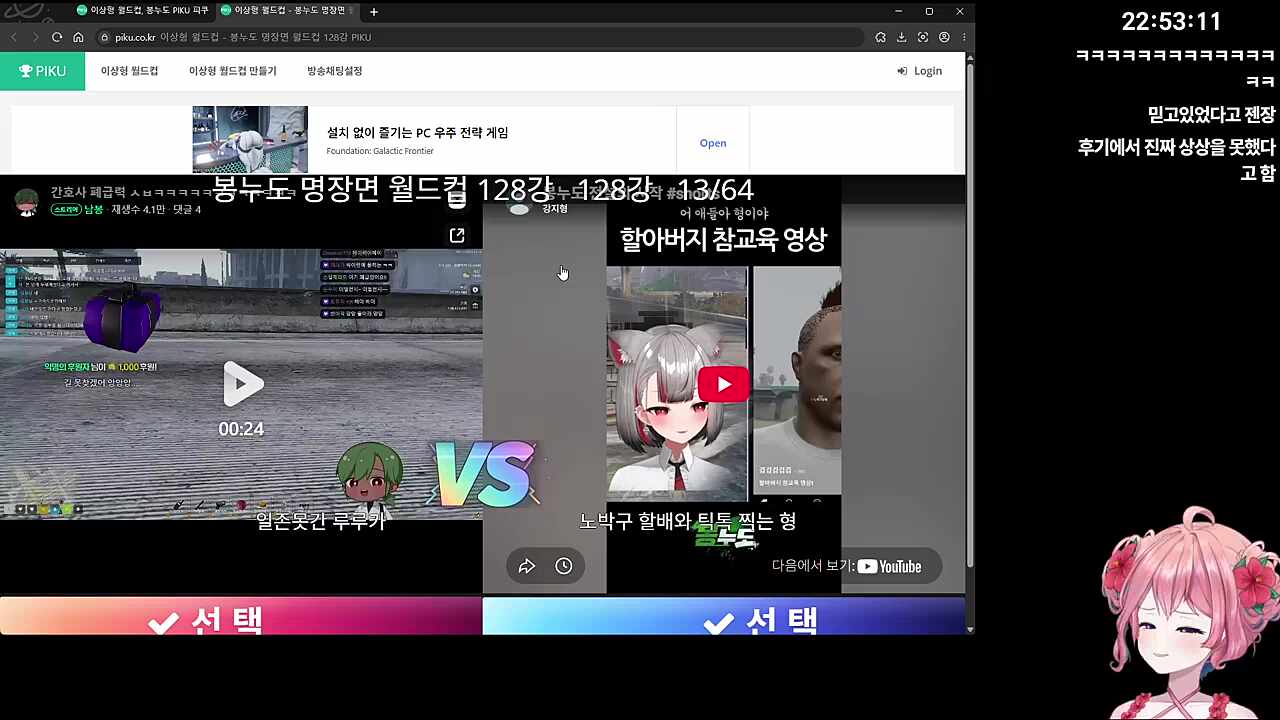Click the streamer name '남봉' under the left clip

tap(93, 209)
